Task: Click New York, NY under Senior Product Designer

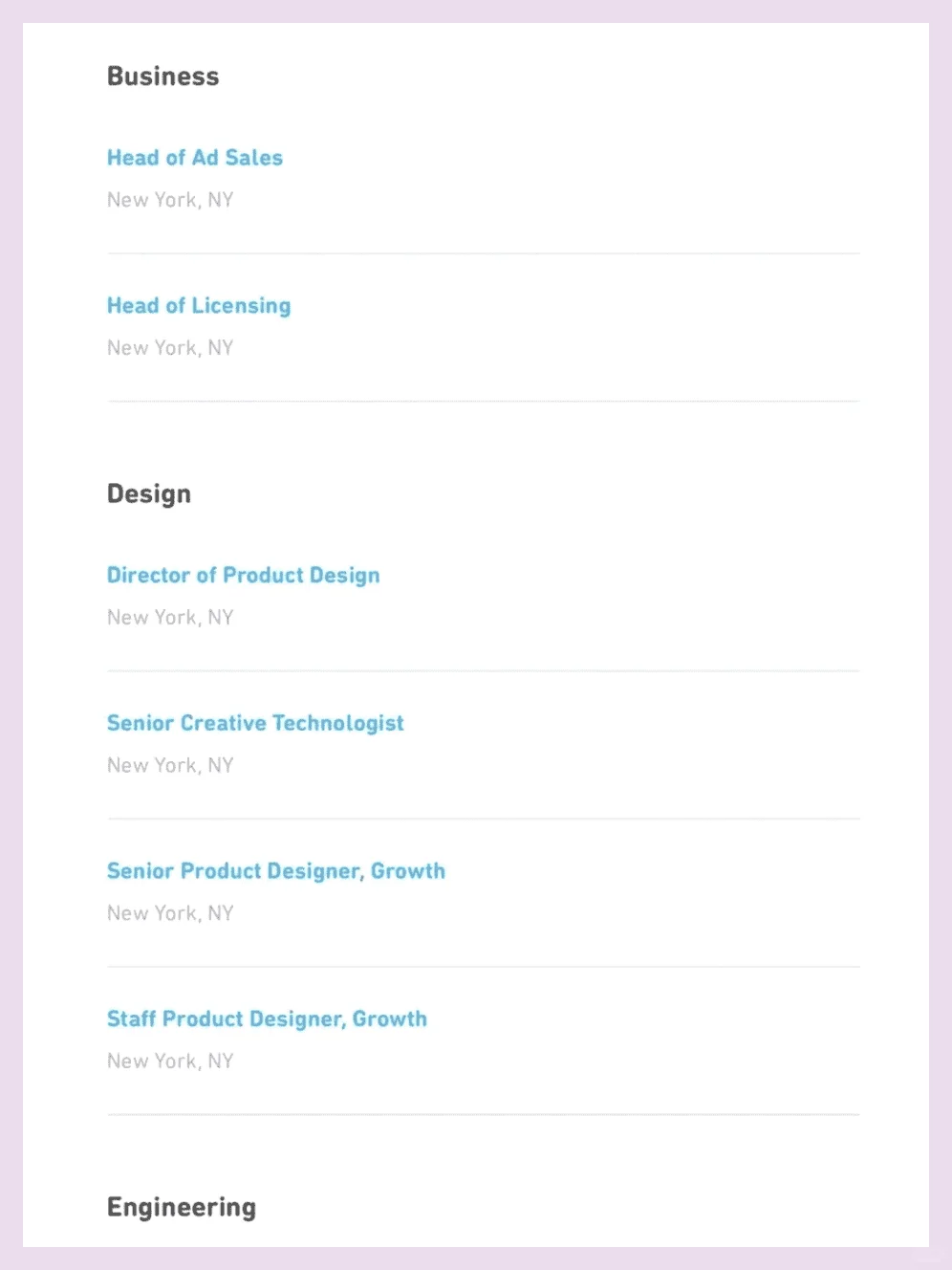Action: pyautogui.click(x=170, y=913)
